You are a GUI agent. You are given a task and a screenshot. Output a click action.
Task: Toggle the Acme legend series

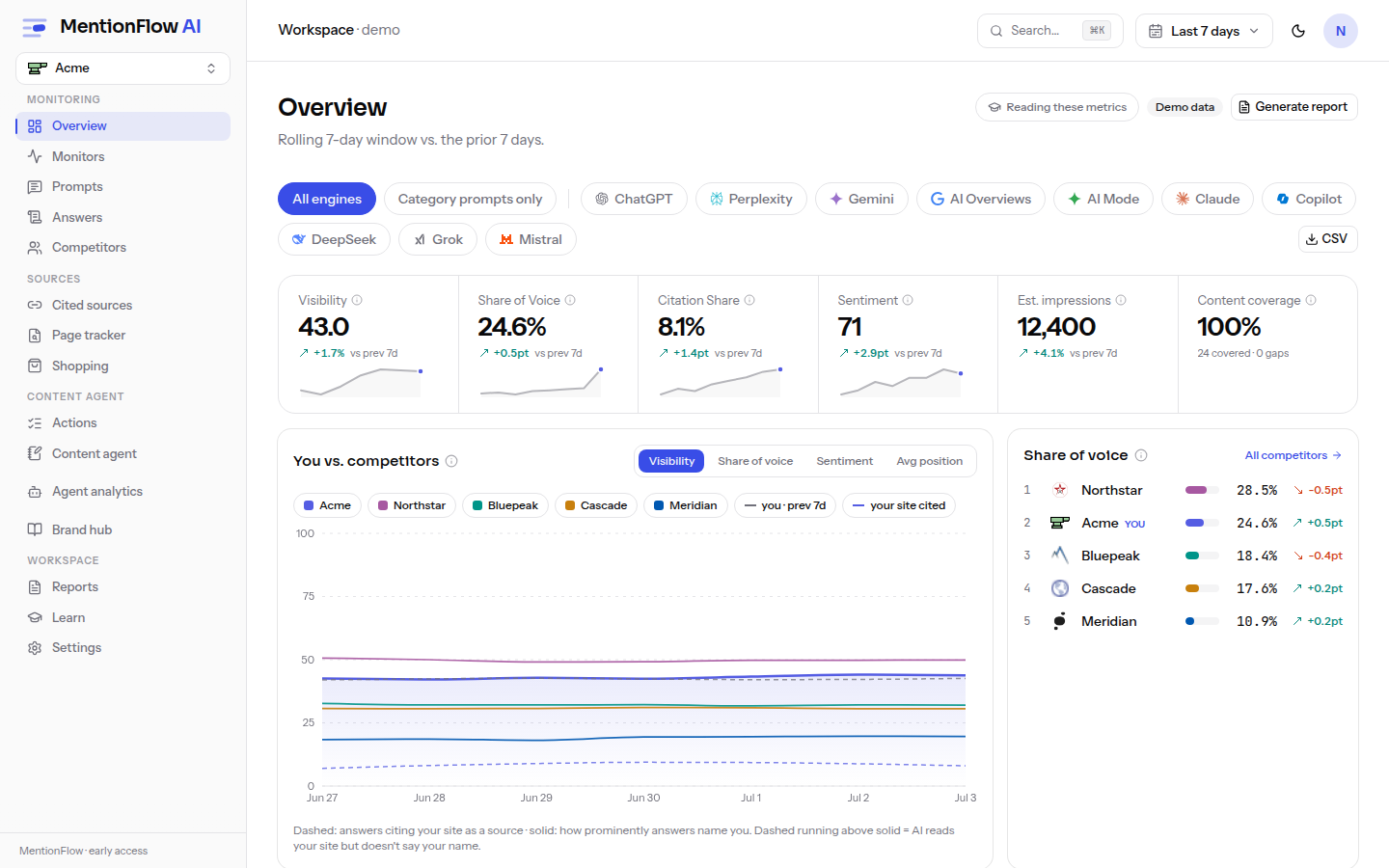(327, 505)
